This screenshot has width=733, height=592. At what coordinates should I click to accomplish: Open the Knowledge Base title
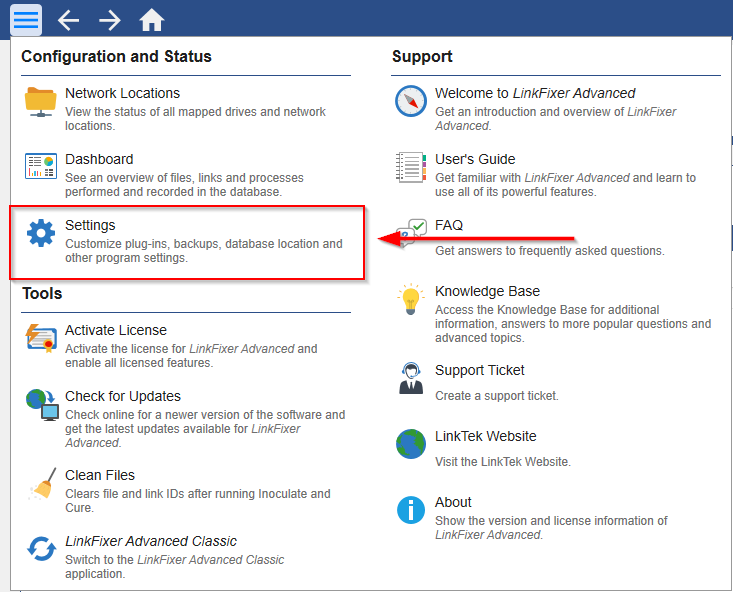click(488, 291)
